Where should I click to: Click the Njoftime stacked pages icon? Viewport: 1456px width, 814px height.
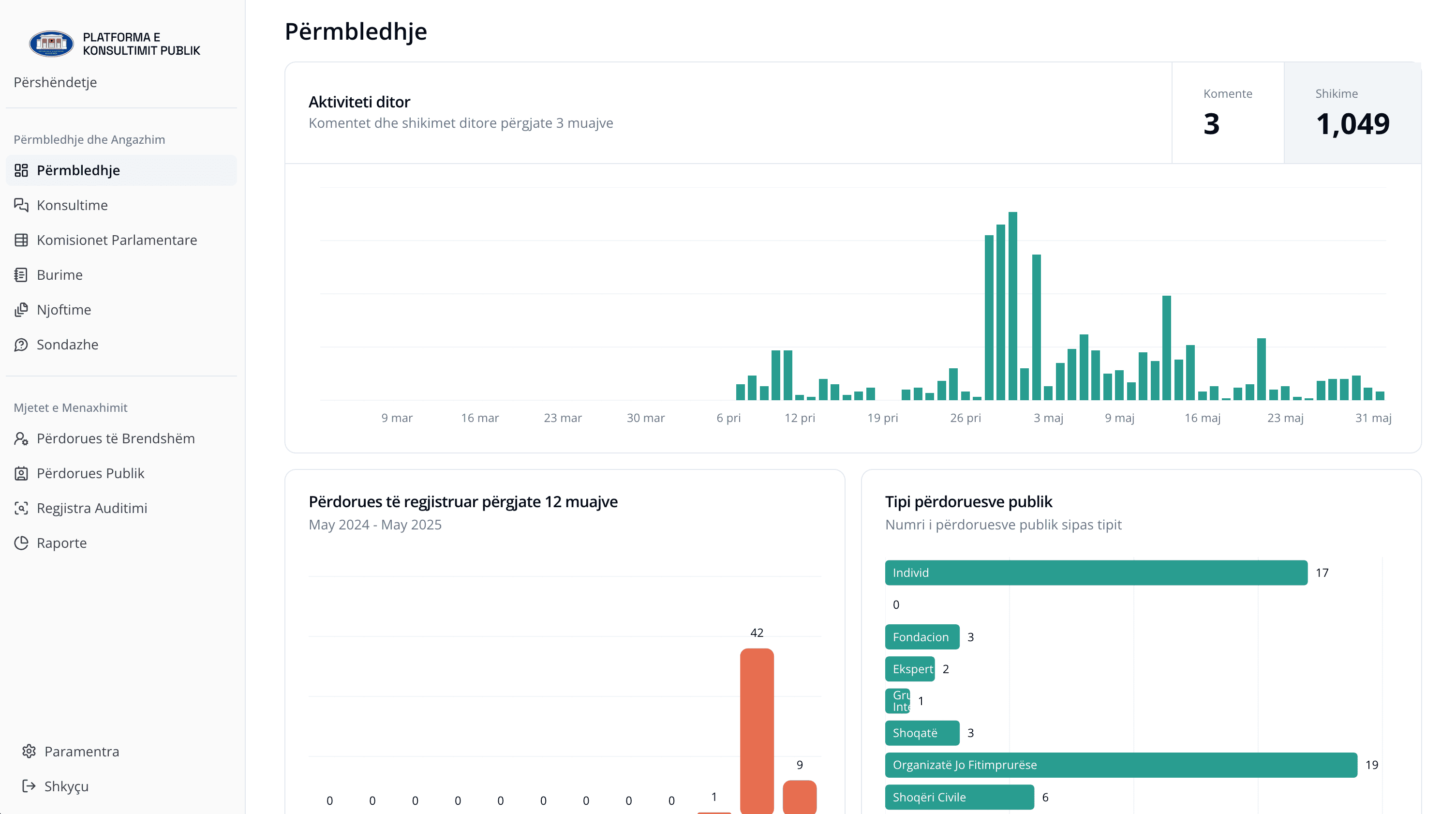click(21, 309)
